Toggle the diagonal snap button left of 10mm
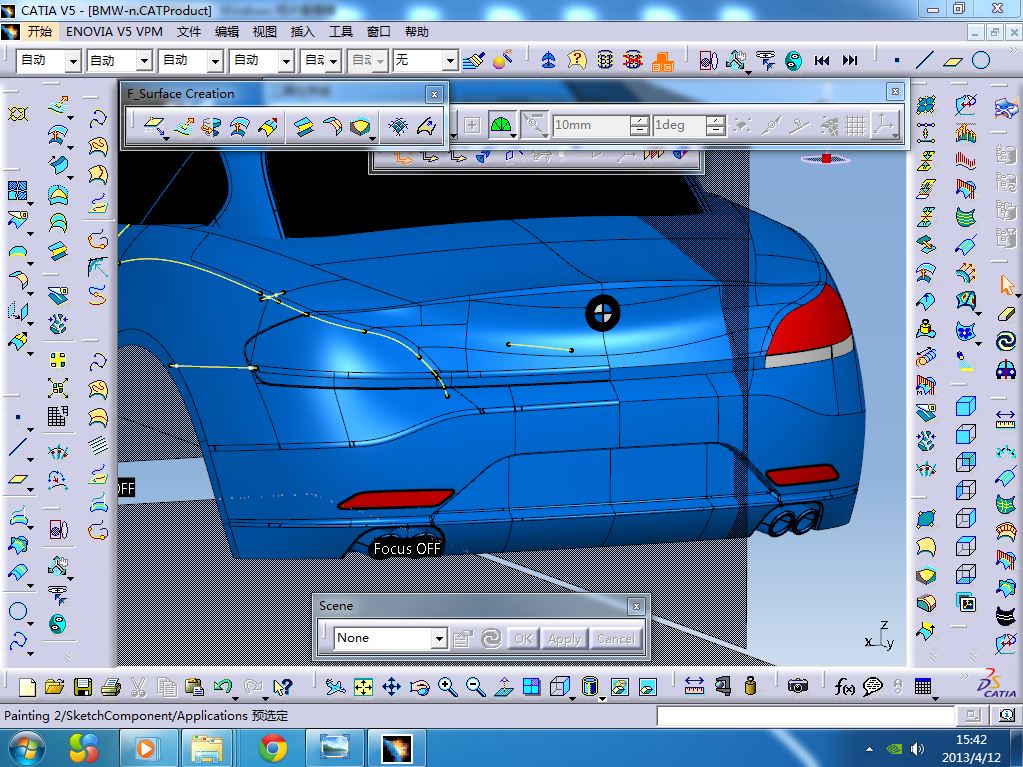 [533, 125]
